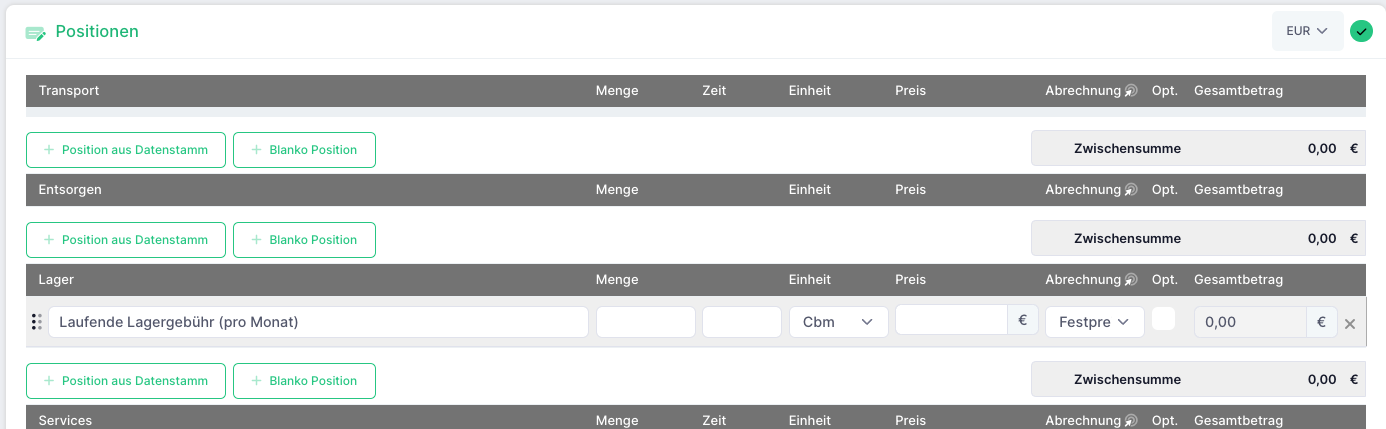
Task: Add Blanko Position under Transport
Action: 304,150
